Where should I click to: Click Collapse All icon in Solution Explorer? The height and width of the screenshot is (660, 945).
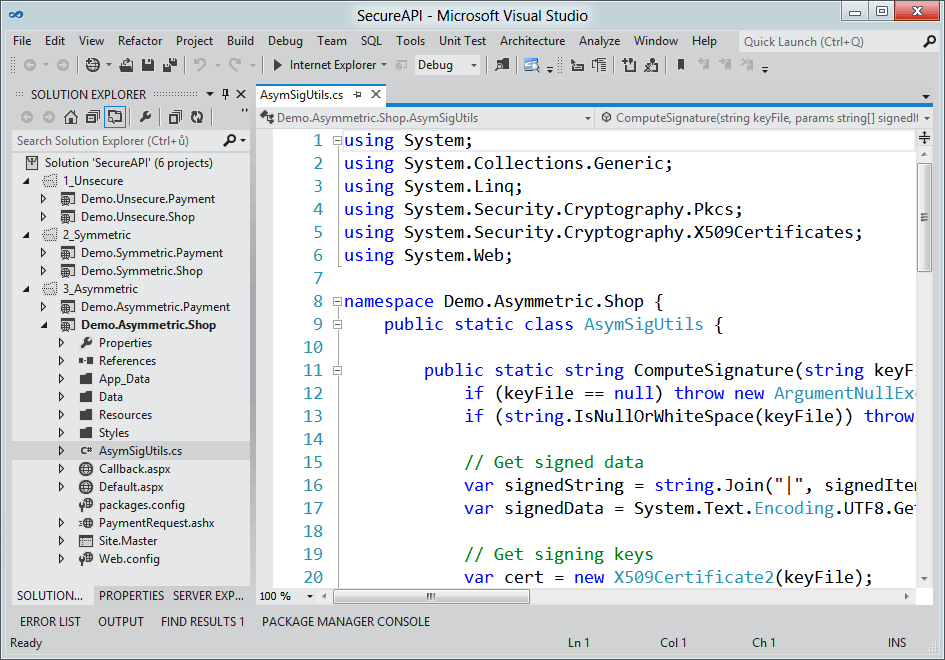point(93,117)
